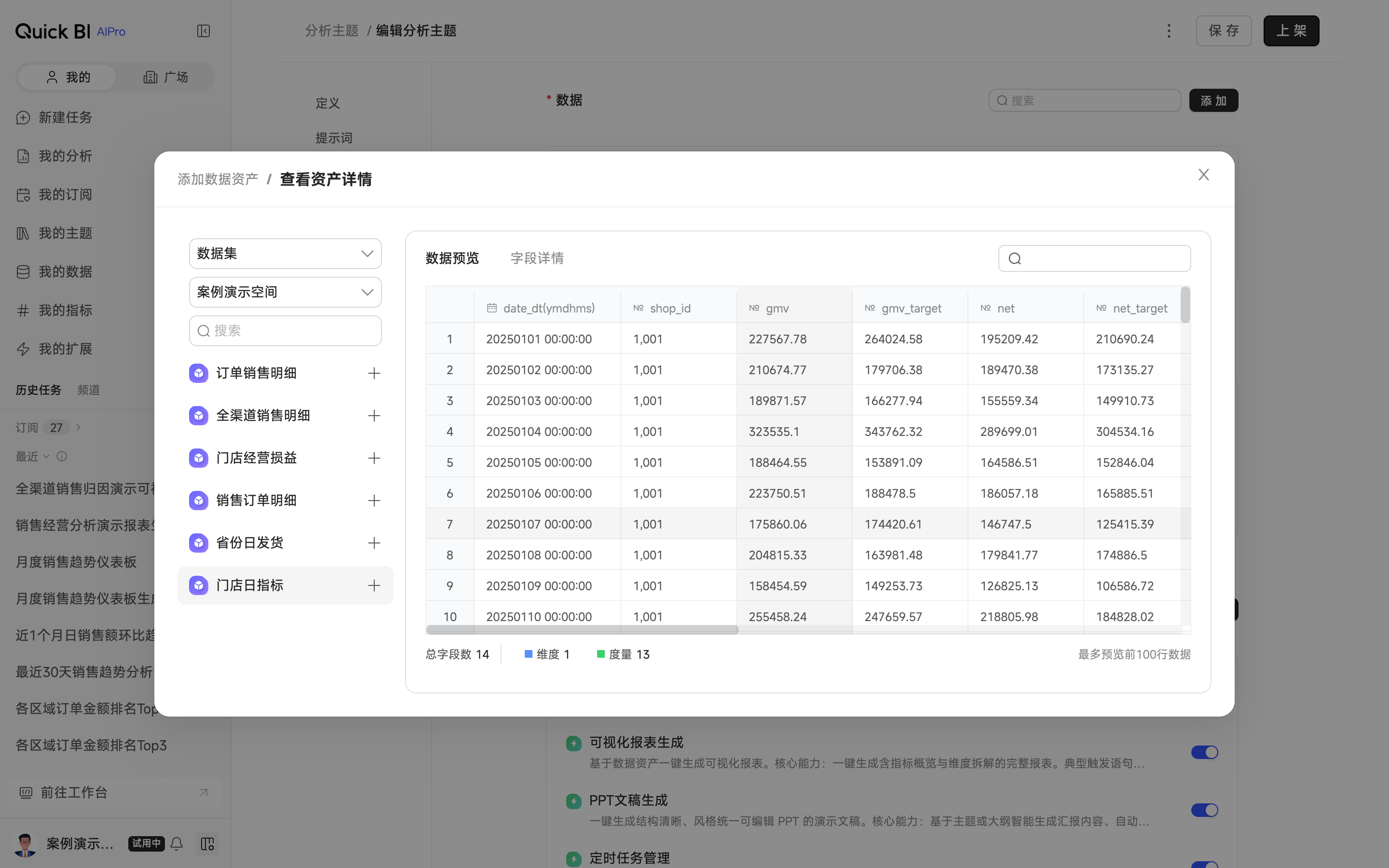The height and width of the screenshot is (868, 1389).
Task: Select 我的 tab in sidebar
Action: [x=67, y=77]
